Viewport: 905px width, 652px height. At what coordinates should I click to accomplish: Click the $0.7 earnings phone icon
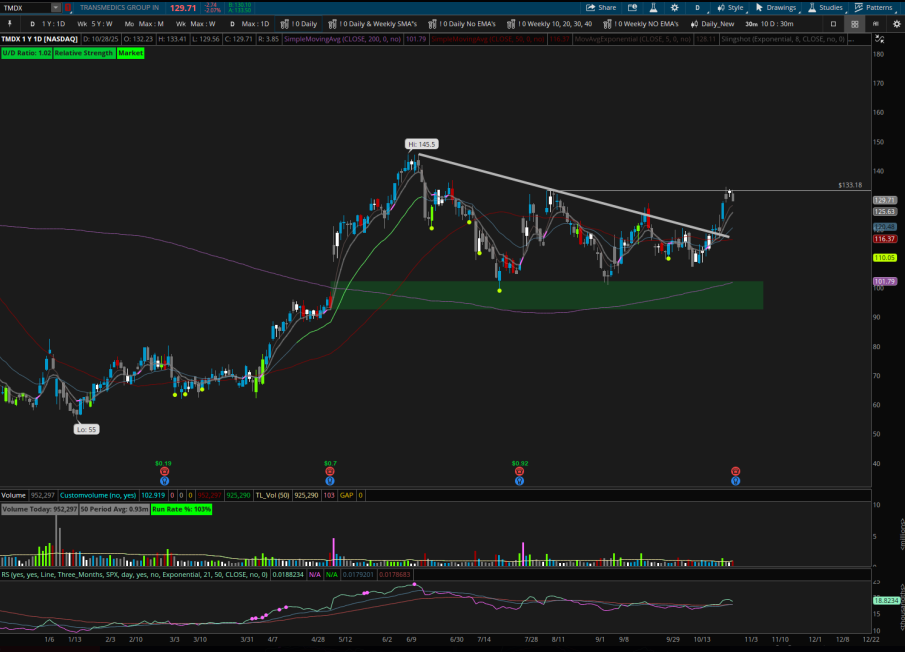330,471
